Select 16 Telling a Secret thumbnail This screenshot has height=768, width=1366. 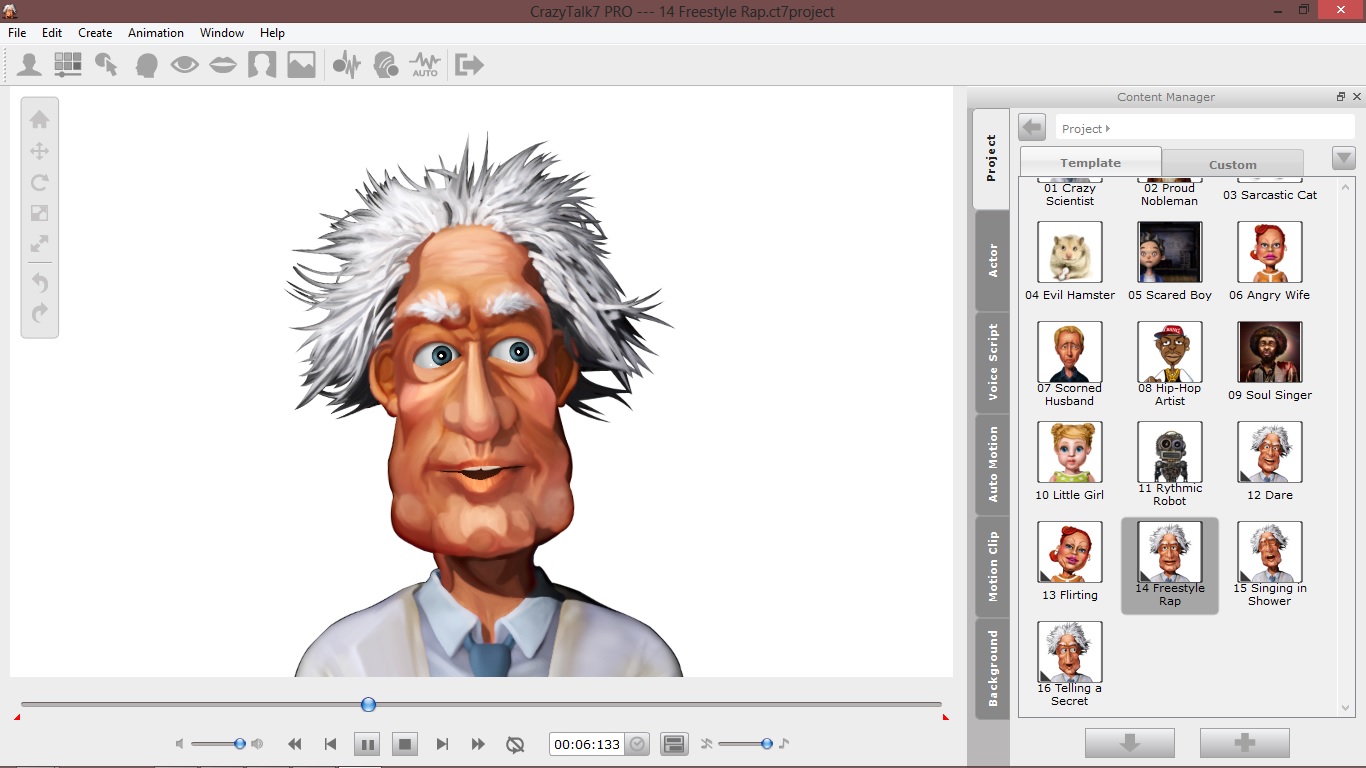(x=1070, y=652)
